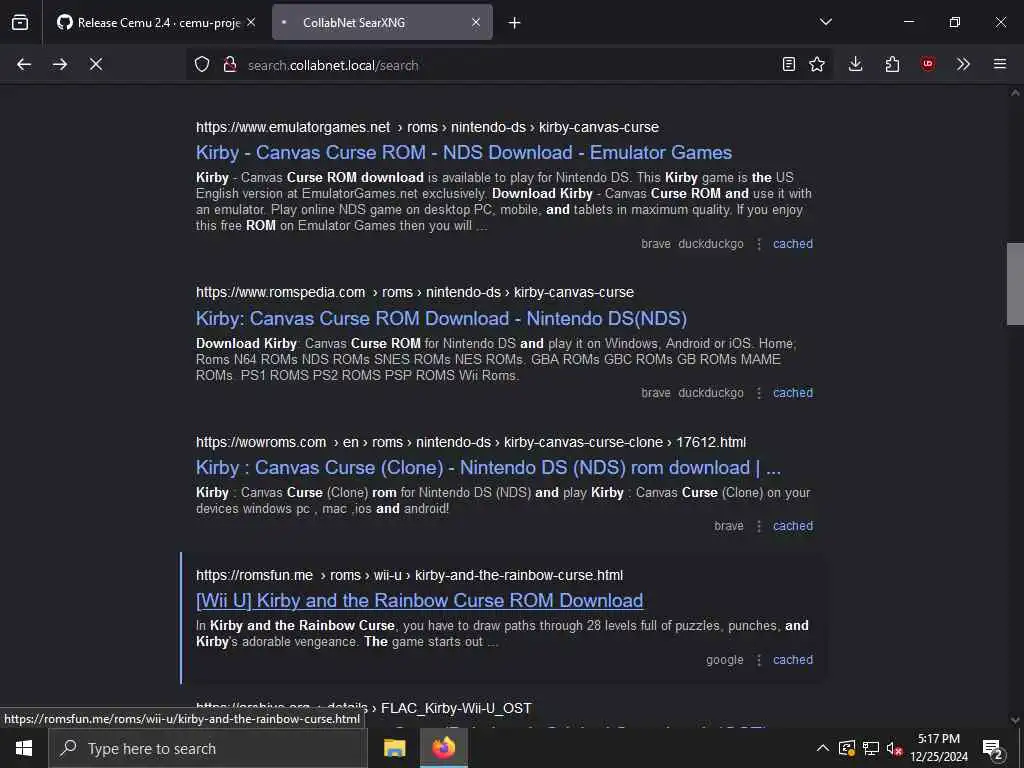Click 'google' engine label on romsfun result
The image size is (1024, 768).
tap(725, 660)
